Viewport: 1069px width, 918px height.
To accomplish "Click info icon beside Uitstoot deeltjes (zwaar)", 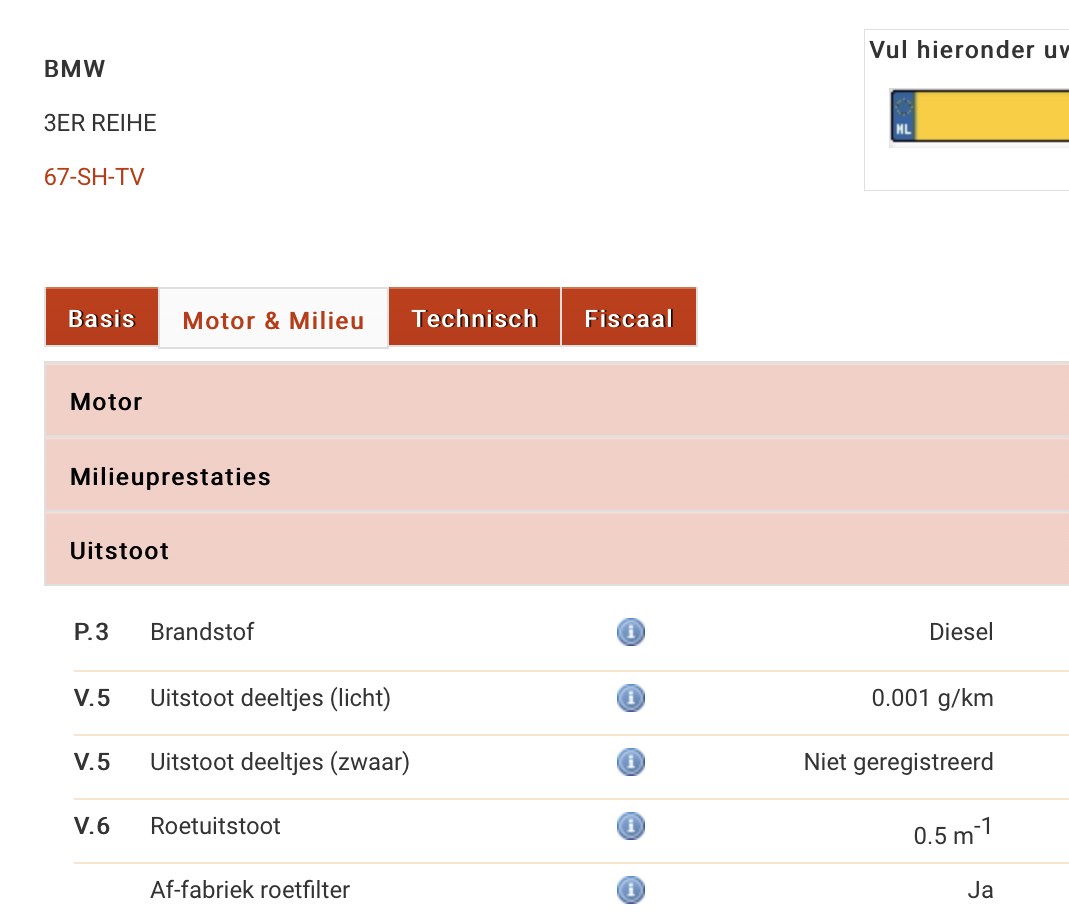I will tap(631, 762).
